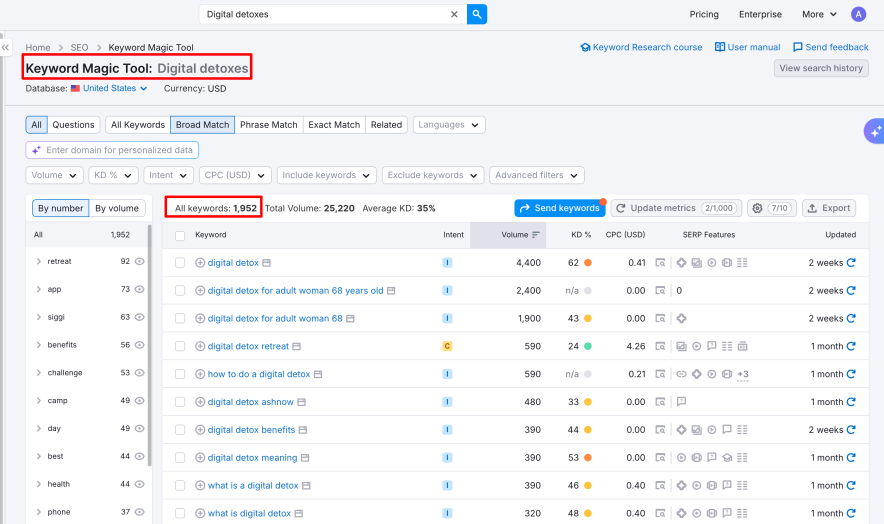This screenshot has height=524, width=884.
Task: Click the KD color dot for digital detox retreat
Action: point(587,346)
